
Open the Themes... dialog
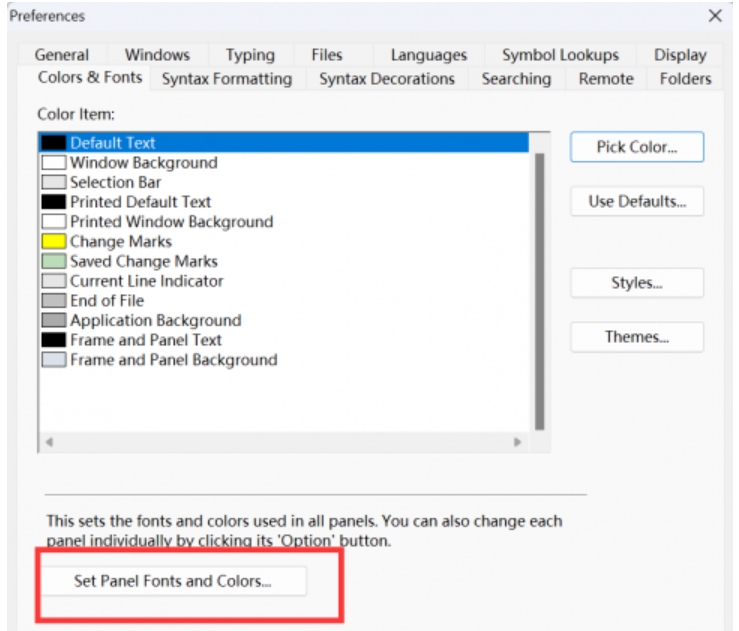pyautogui.click(x=637, y=337)
